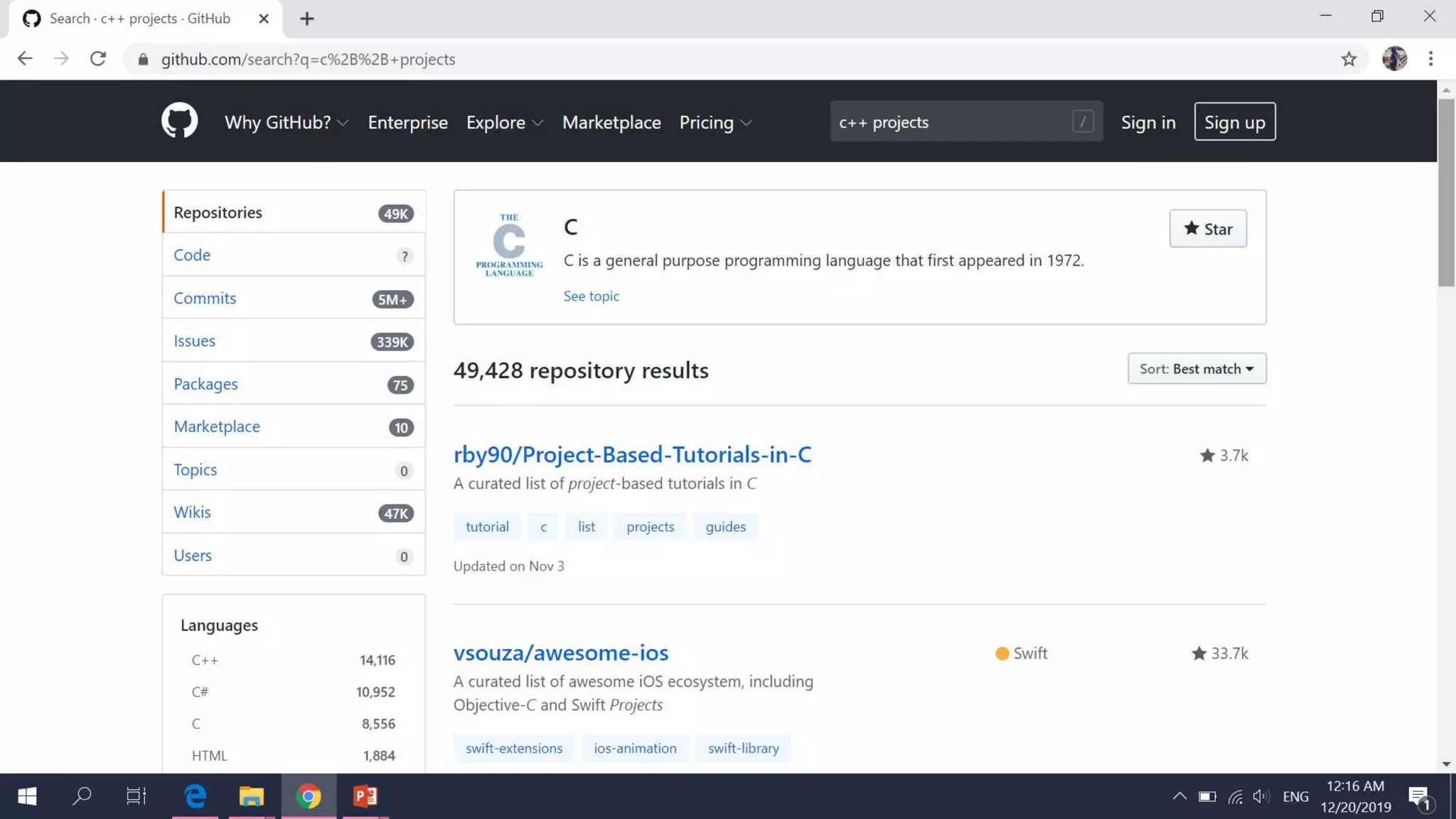Click the See topic link

pos(591,296)
